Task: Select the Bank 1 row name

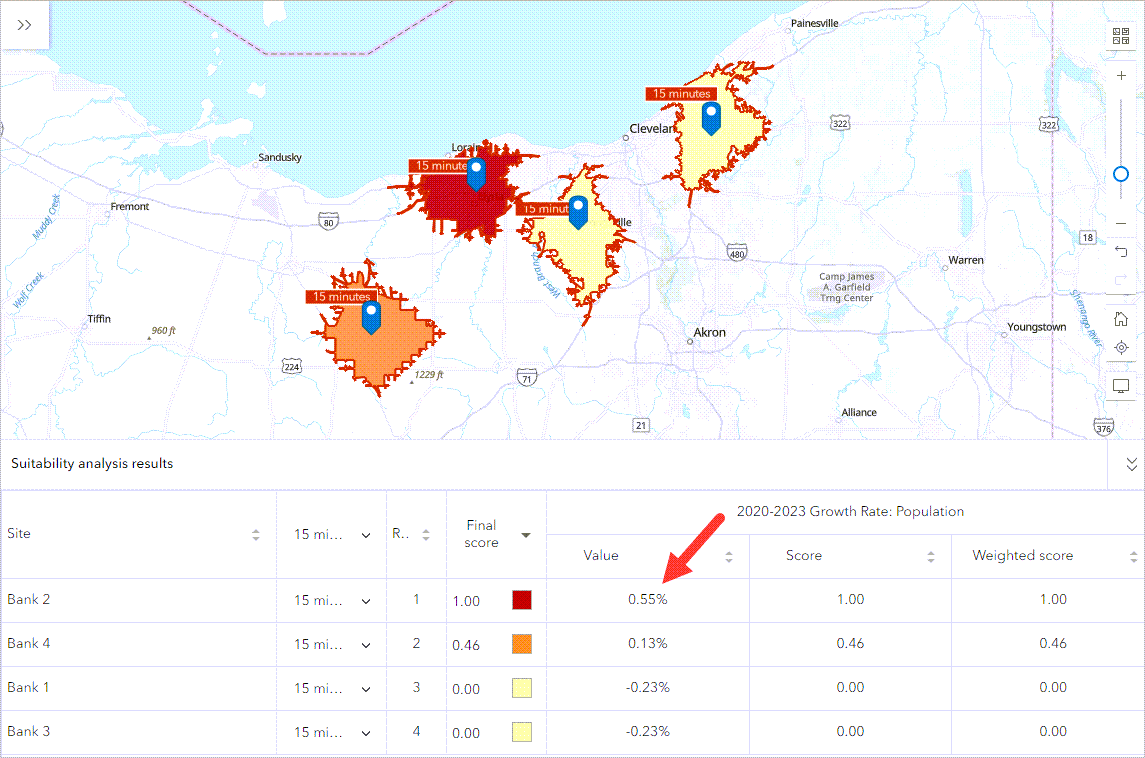Action: coord(28,687)
